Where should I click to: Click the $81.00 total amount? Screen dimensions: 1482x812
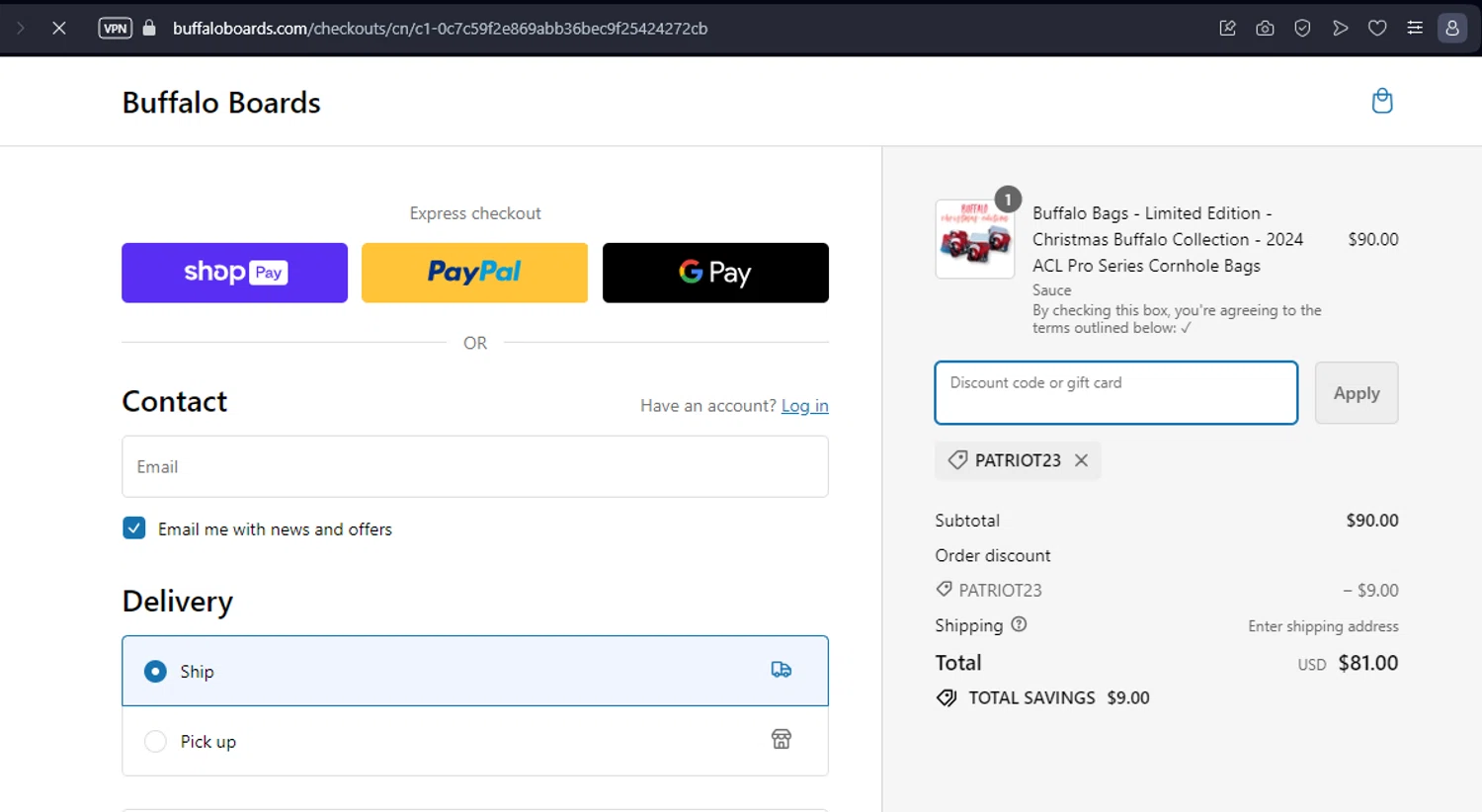[1367, 663]
